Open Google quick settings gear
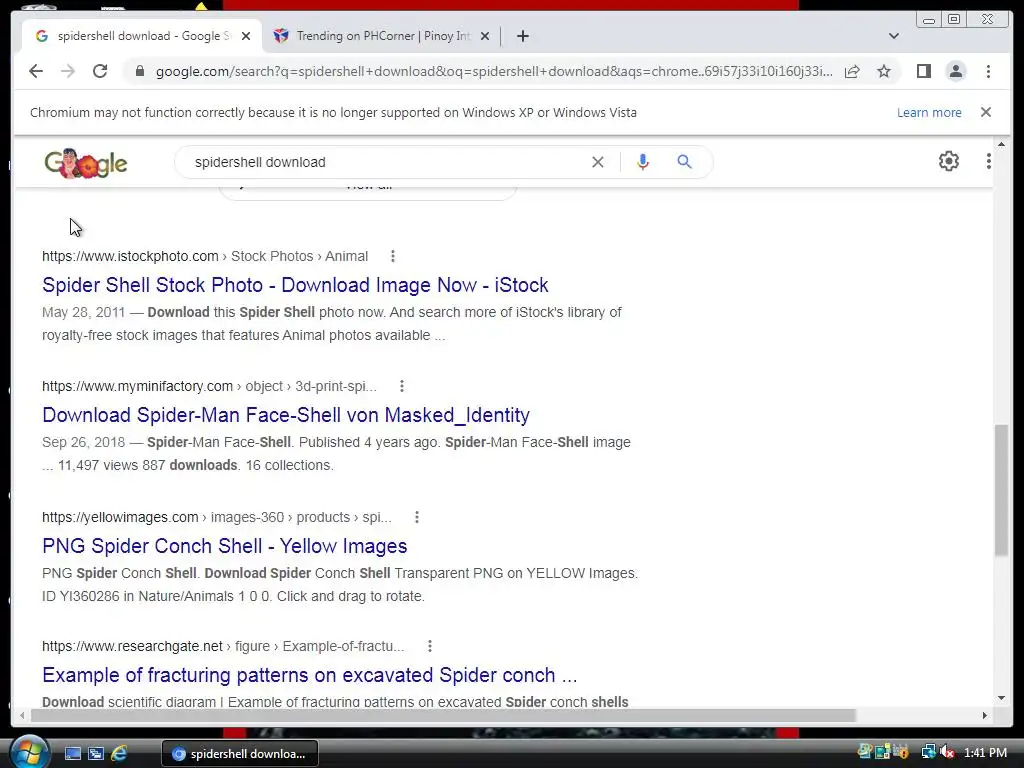 click(x=948, y=161)
